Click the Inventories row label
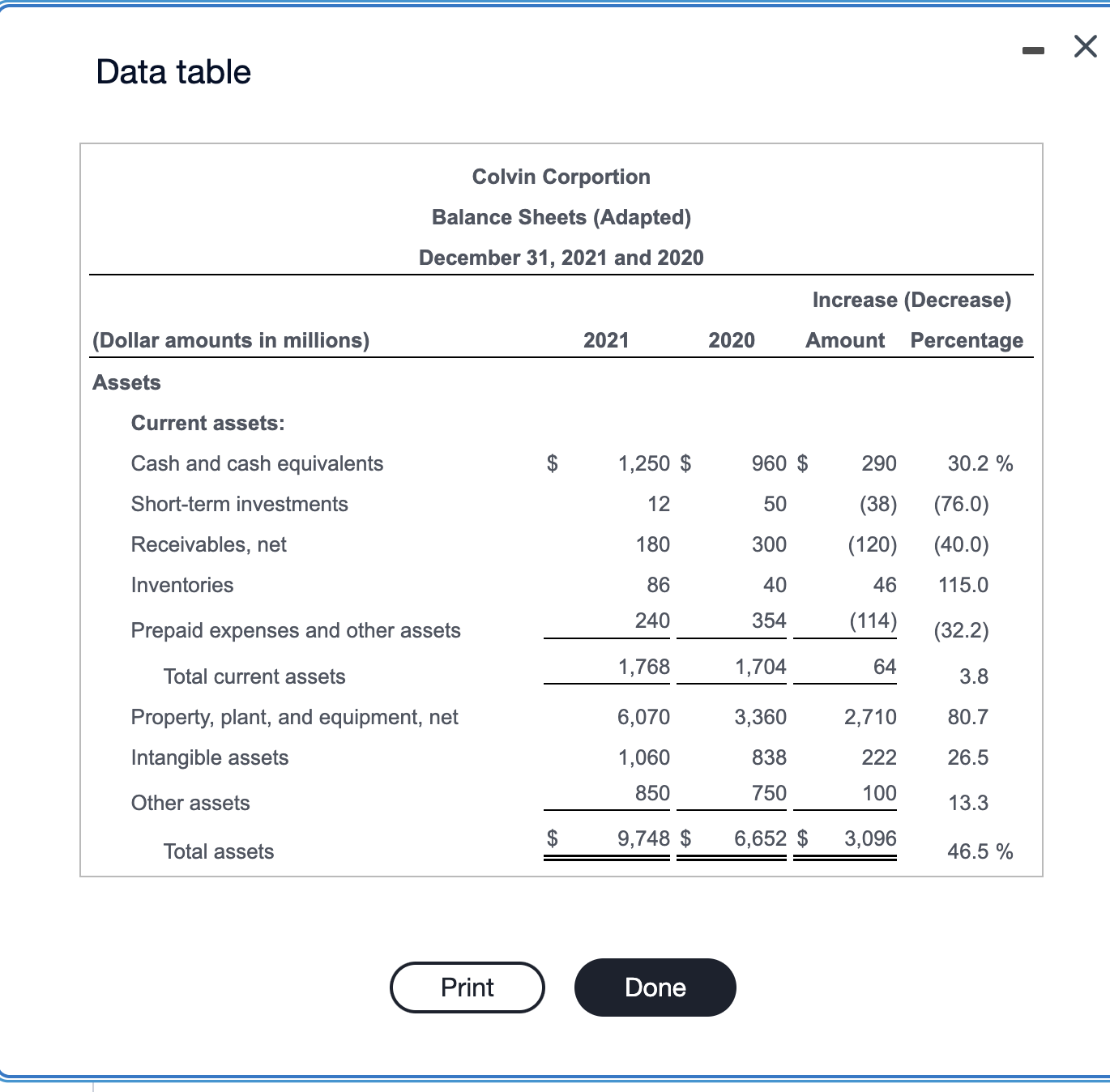Viewport: 1110px width, 1092px height. pos(181,585)
